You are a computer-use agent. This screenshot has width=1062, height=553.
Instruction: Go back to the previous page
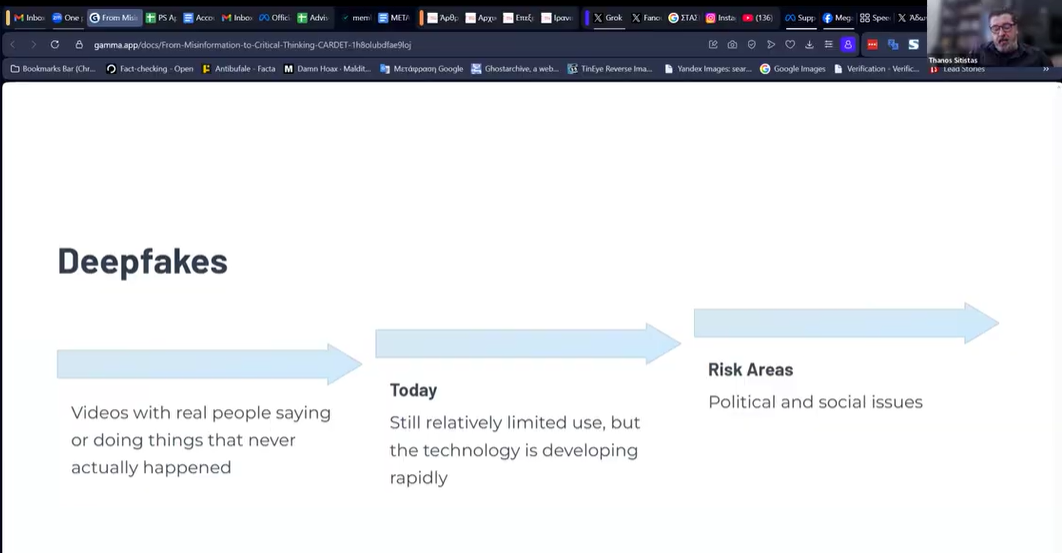[x=13, y=45]
